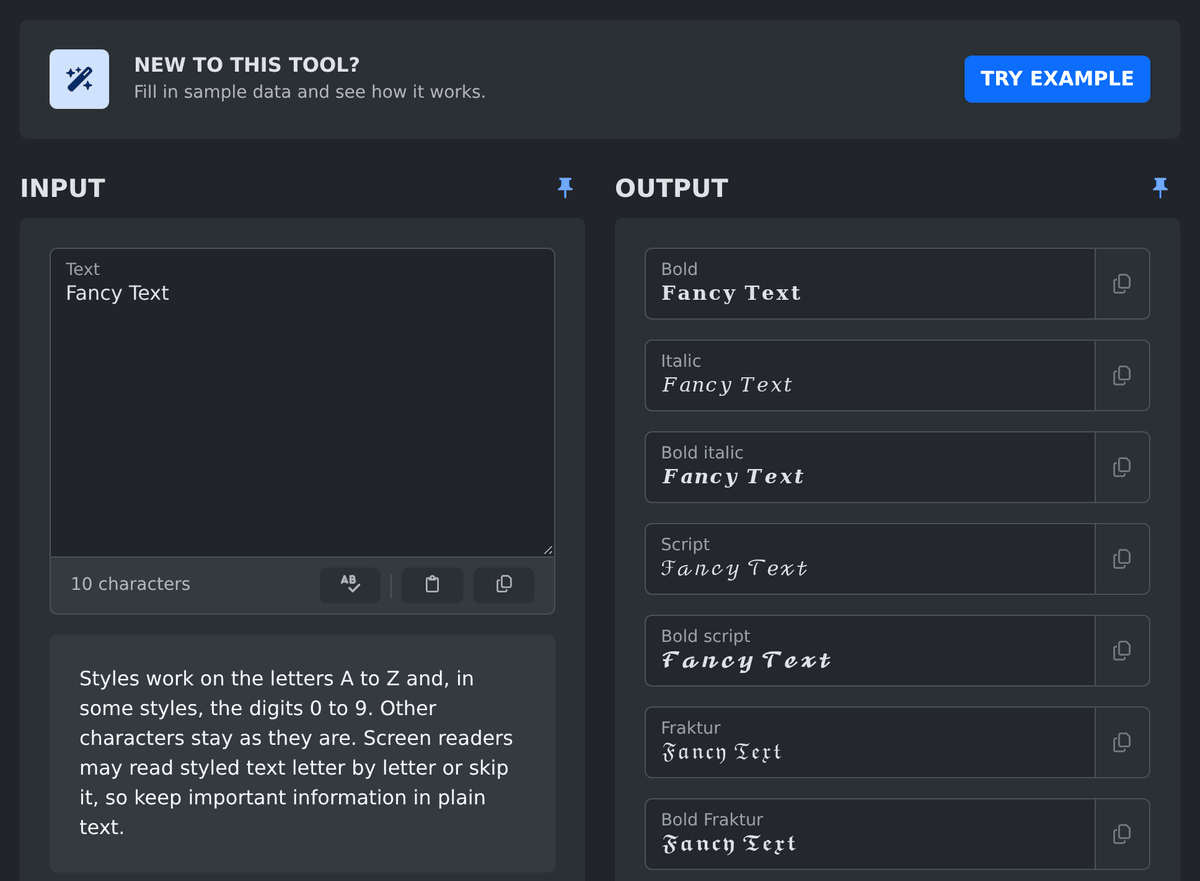Click the Bold Fraktur output field
The width and height of the screenshot is (1200, 881).
[870, 834]
